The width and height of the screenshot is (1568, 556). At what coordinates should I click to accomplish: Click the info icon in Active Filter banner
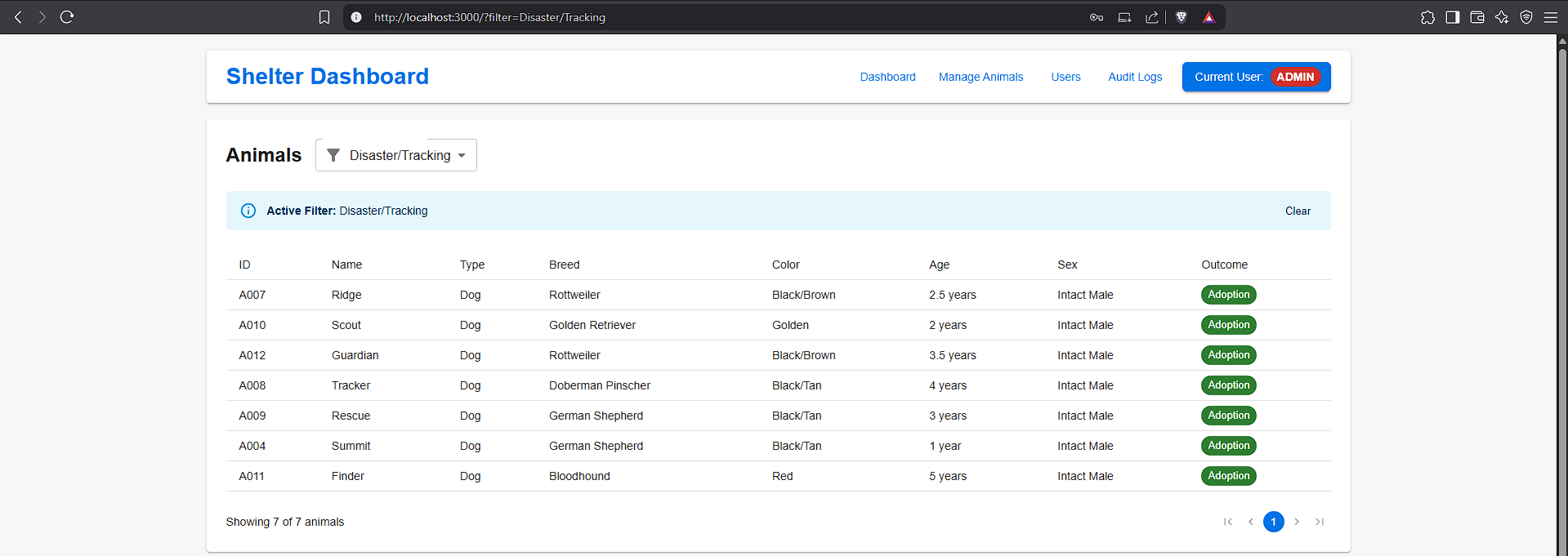(x=248, y=211)
